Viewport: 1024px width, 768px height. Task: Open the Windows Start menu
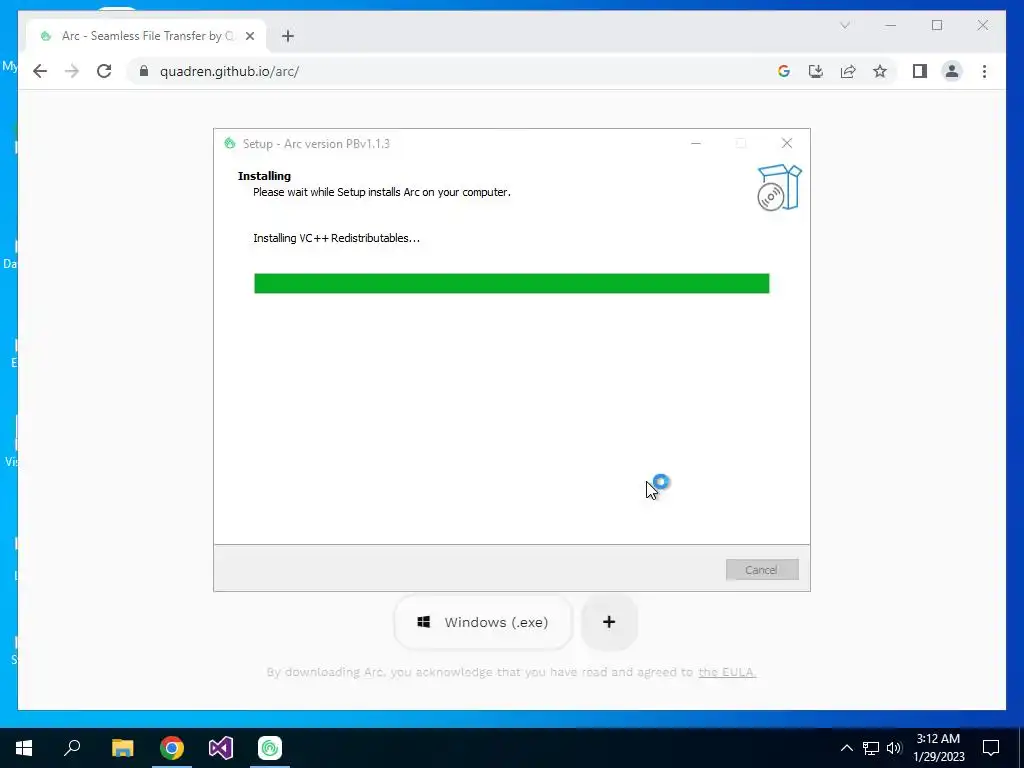pyautogui.click(x=24, y=748)
